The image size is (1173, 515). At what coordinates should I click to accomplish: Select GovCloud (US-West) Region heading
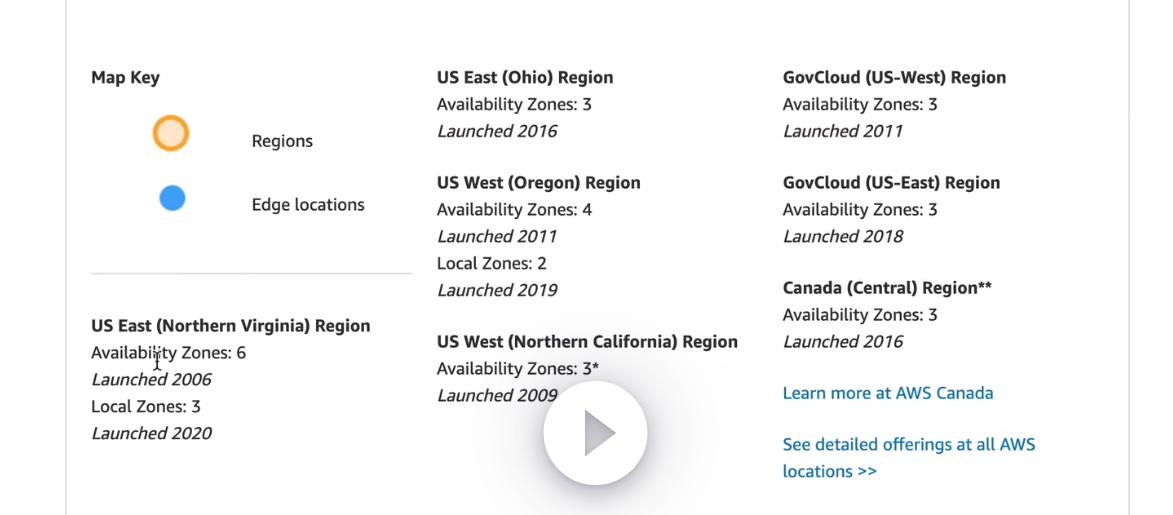coord(894,78)
